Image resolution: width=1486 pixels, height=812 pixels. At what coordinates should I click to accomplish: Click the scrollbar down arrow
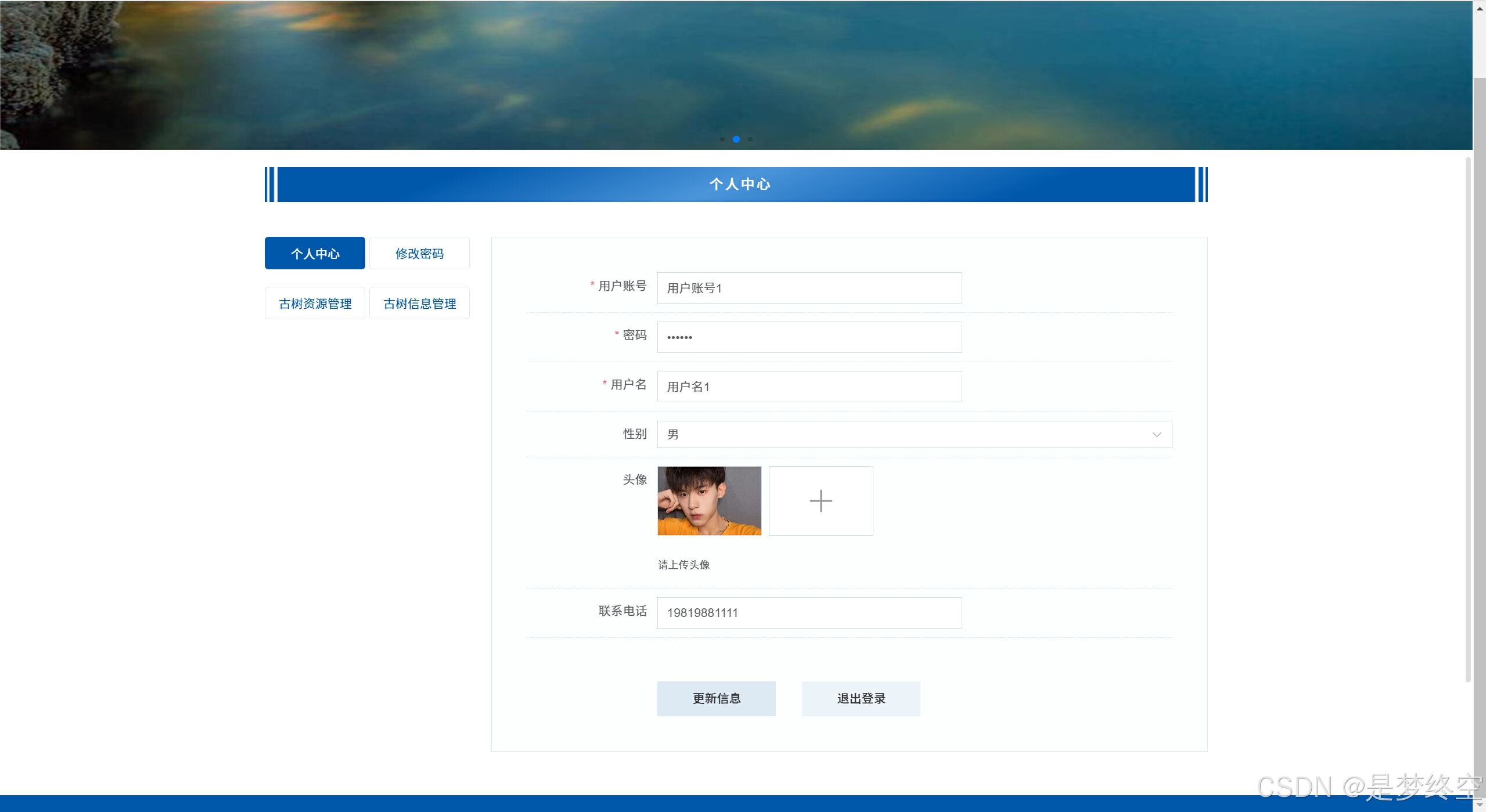coord(1480,804)
